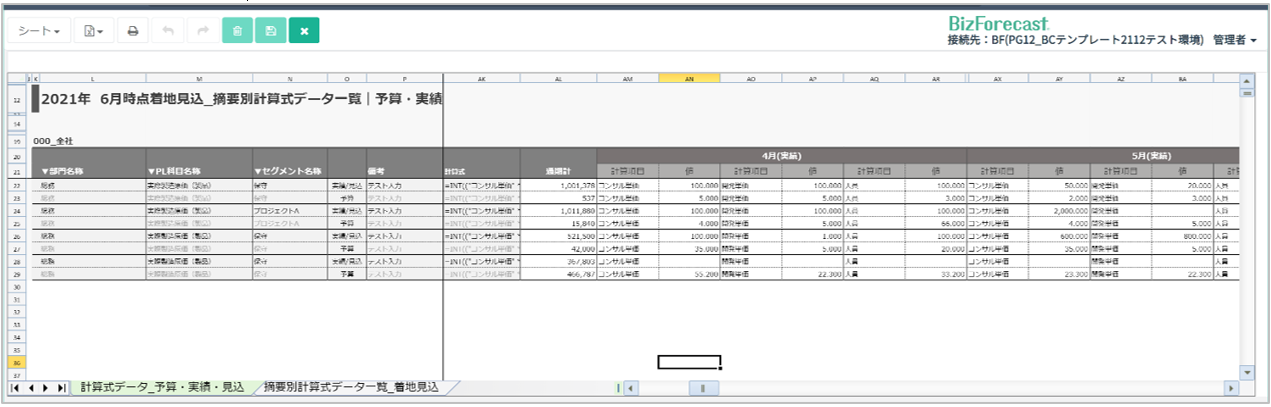The image size is (1271, 407).
Task: Go to the last sheet tab arrow
Action: tap(62, 387)
